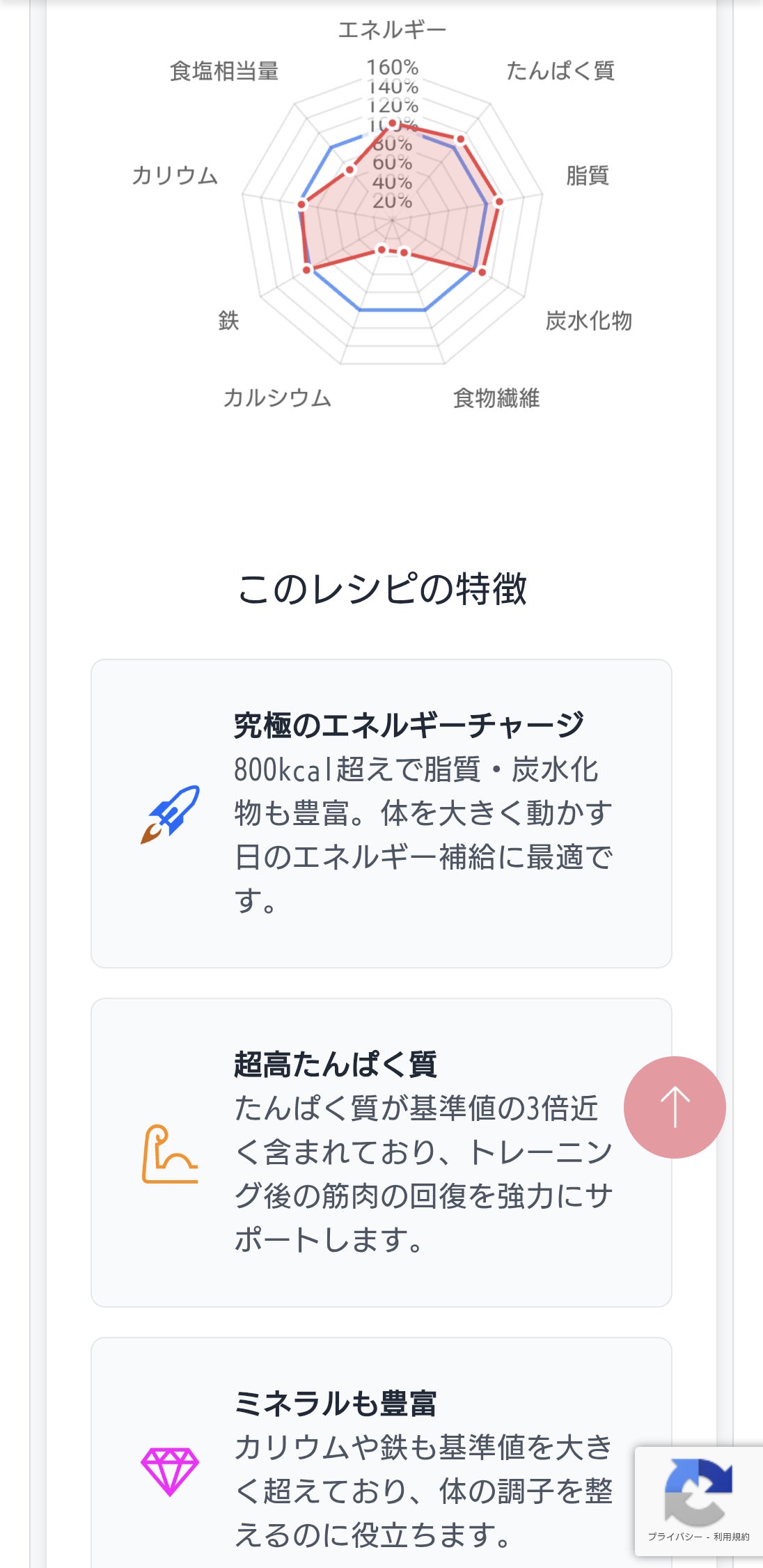
Task: Click the 脂質 axis label
Action: coord(587,175)
